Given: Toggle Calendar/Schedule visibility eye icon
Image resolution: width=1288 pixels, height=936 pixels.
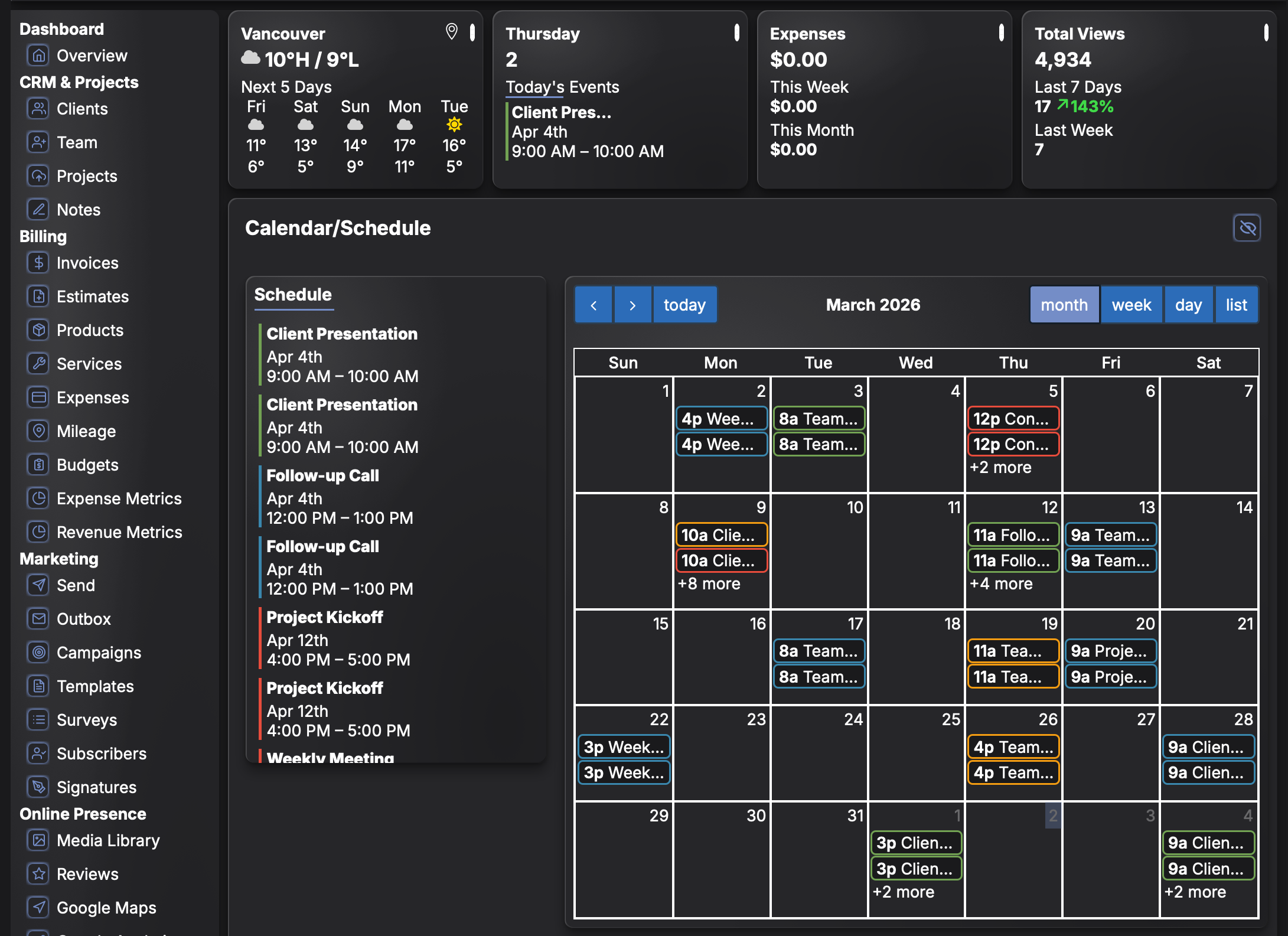Looking at the screenshot, I should (x=1247, y=228).
